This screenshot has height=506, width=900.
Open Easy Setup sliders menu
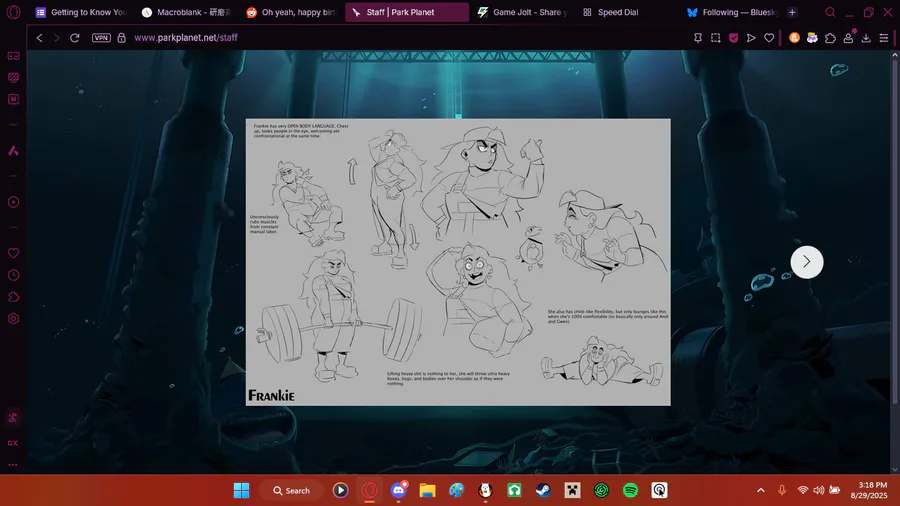pyautogui.click(x=884, y=38)
